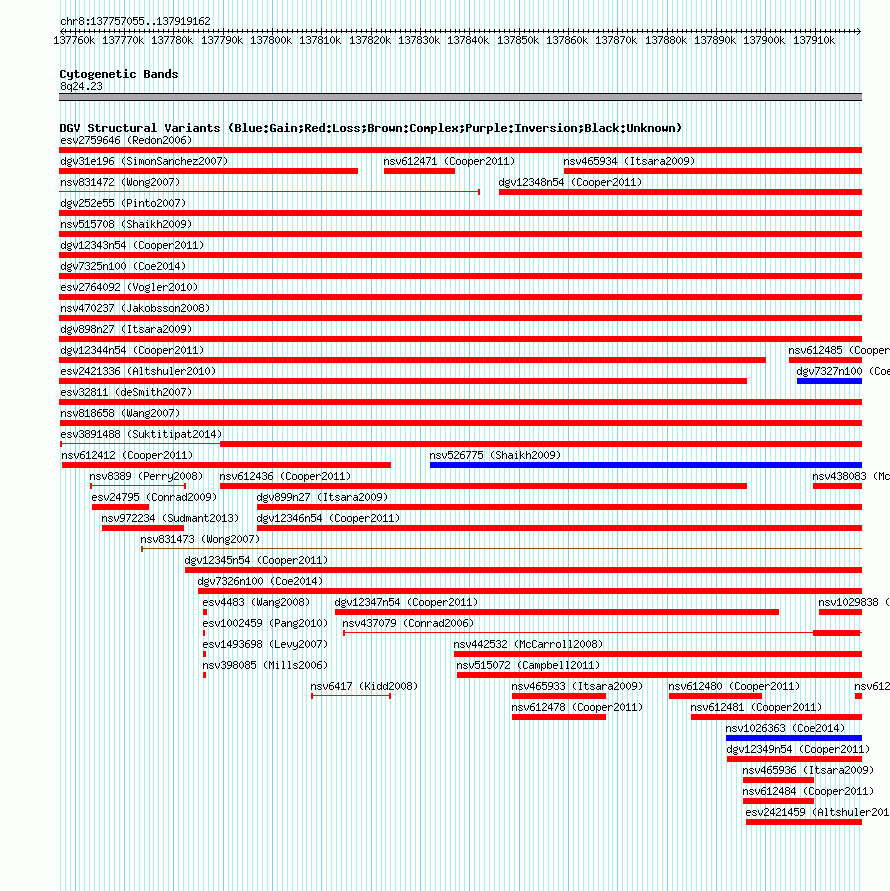Click the DGV Structural Variants track title
This screenshot has width=890, height=891.
pos(371,128)
